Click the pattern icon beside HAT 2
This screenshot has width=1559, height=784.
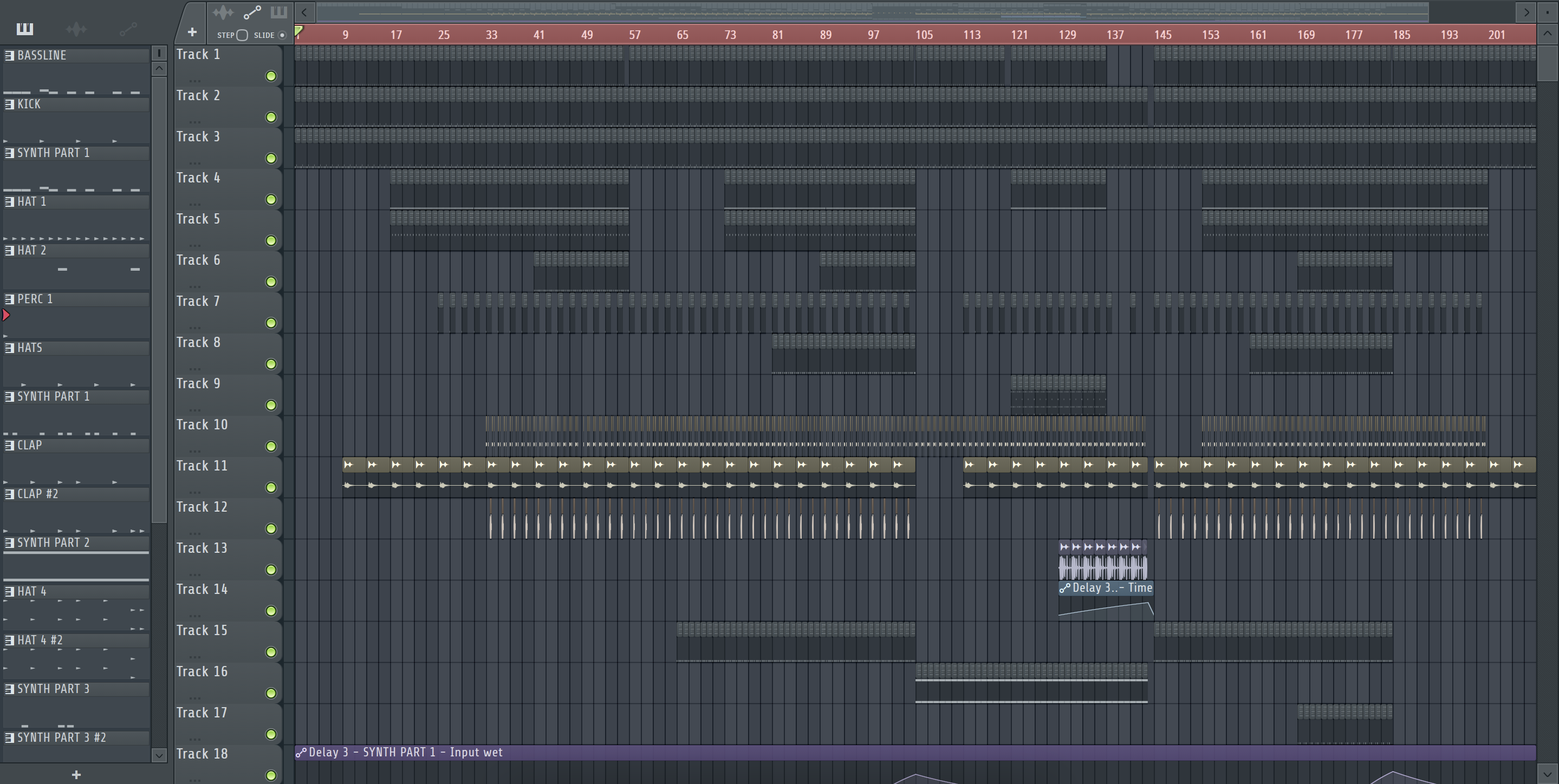(x=9, y=251)
